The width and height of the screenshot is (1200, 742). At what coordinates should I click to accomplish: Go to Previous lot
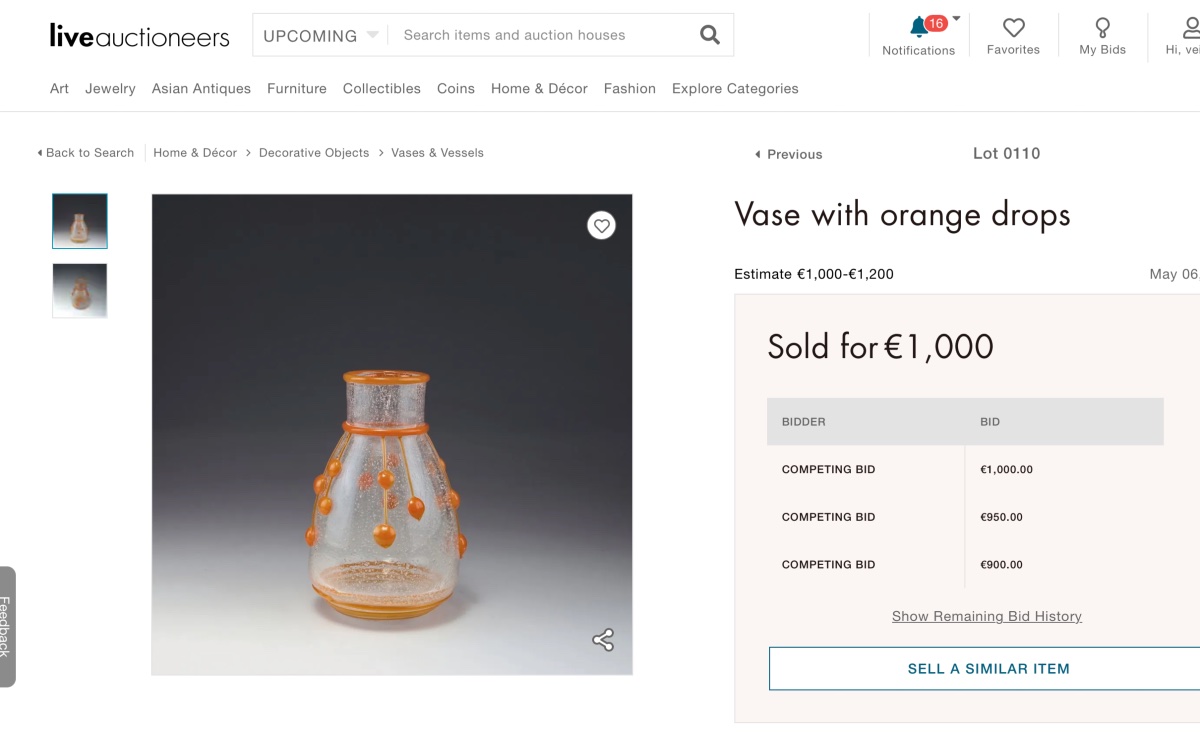(789, 154)
